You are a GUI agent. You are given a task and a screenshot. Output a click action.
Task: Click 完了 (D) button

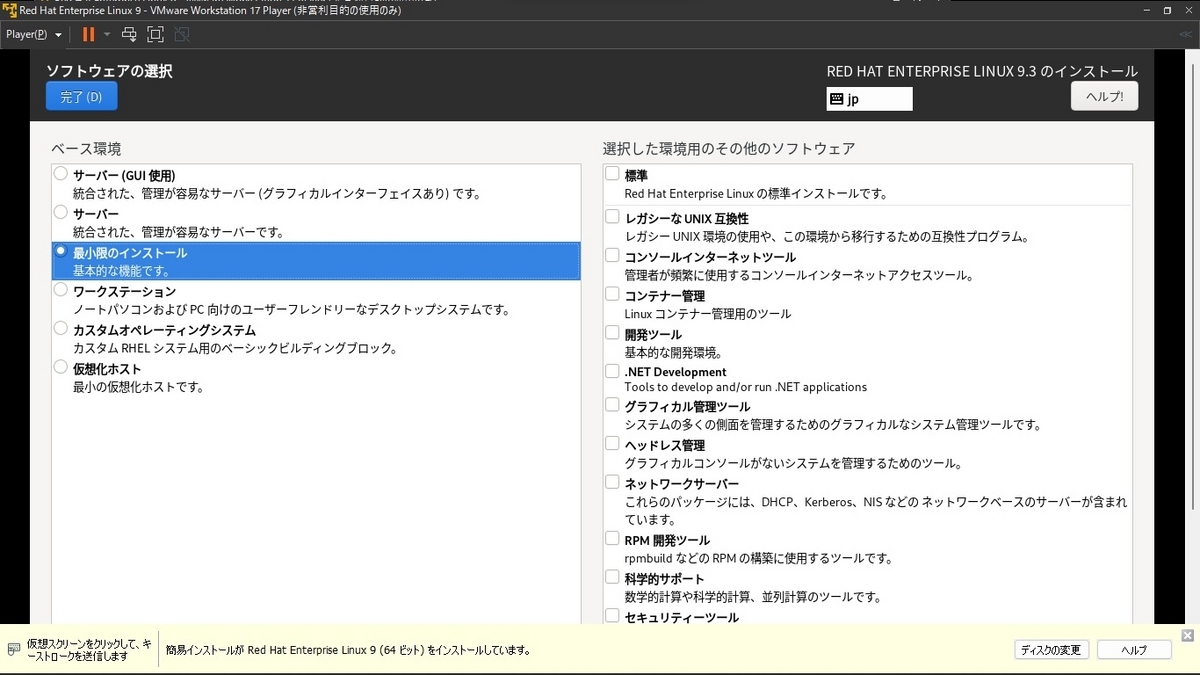click(81, 96)
